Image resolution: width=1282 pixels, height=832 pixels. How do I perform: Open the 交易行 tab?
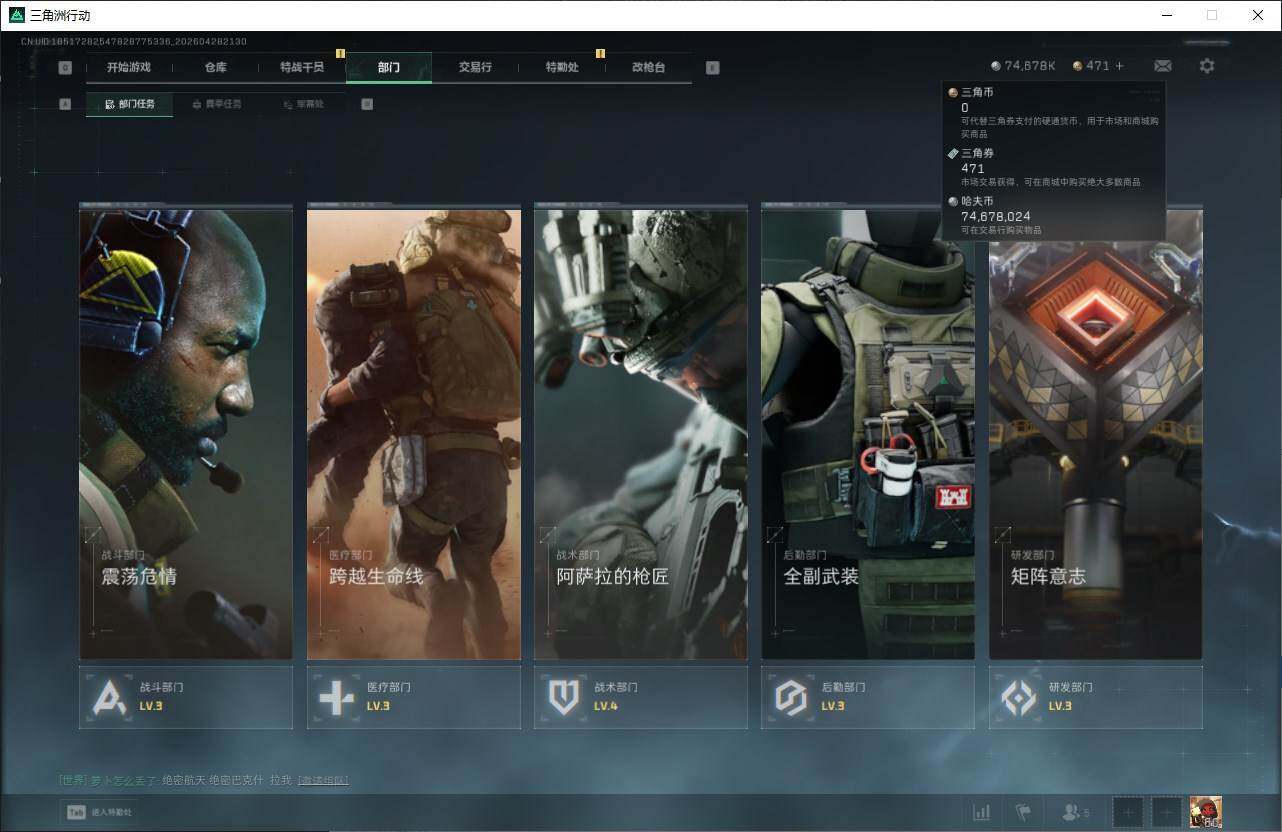coord(475,67)
